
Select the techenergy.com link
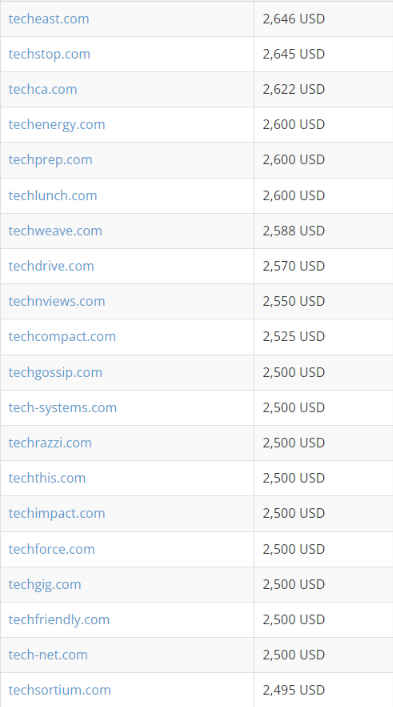(57, 124)
